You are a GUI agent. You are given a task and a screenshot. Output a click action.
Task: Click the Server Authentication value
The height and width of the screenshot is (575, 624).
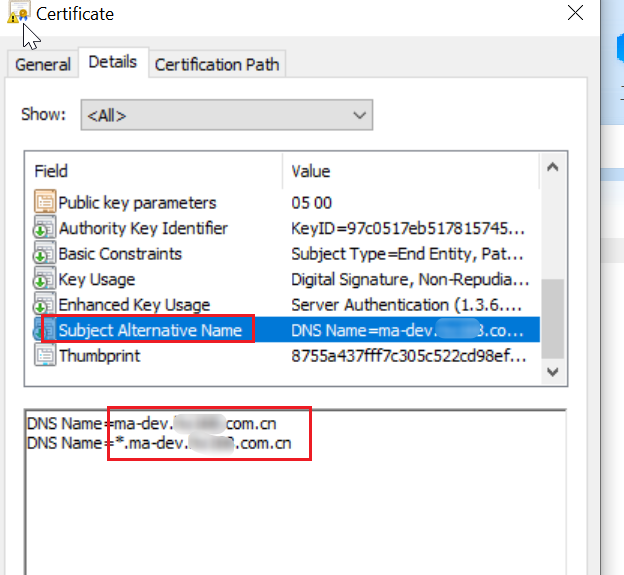406,305
